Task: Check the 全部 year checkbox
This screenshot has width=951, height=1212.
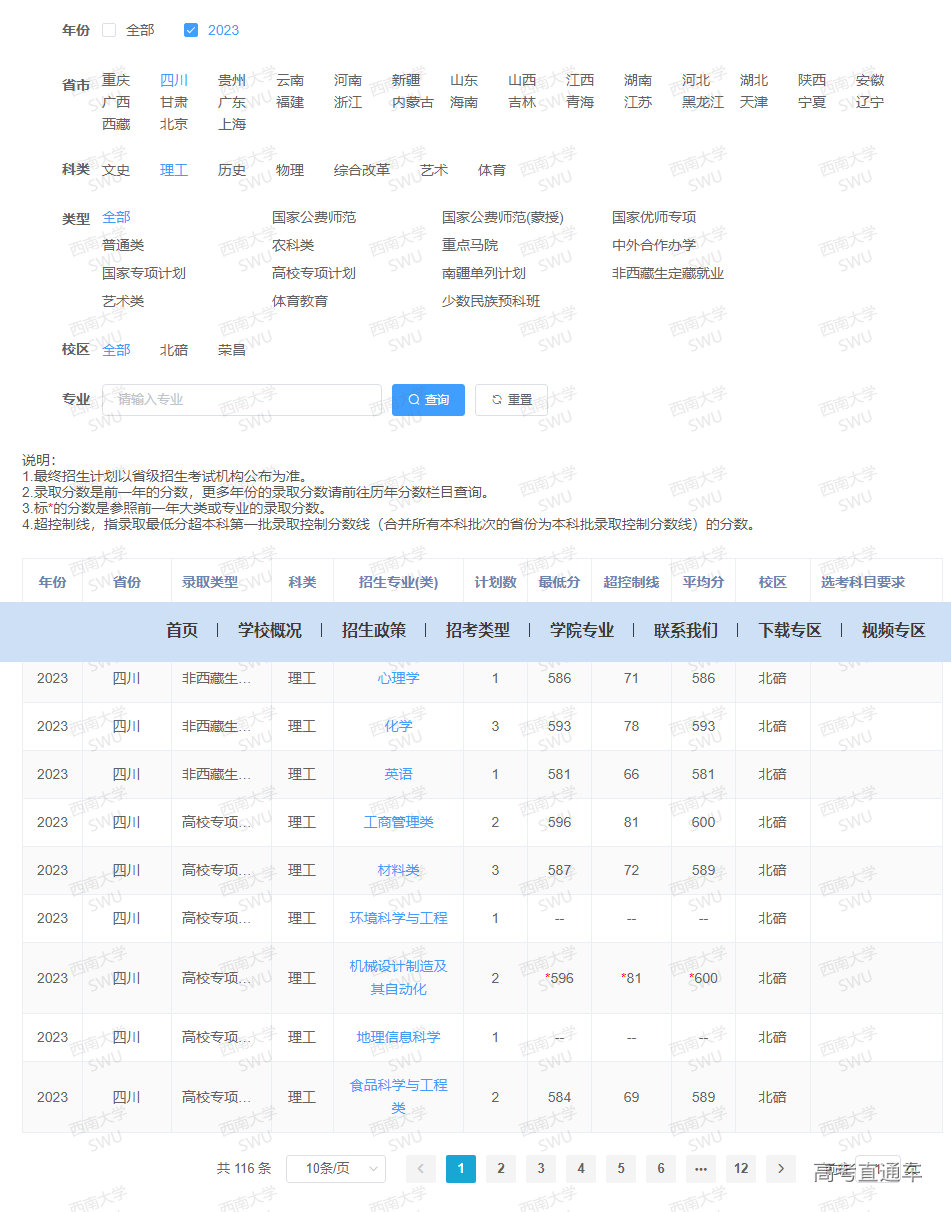Action: (x=109, y=30)
